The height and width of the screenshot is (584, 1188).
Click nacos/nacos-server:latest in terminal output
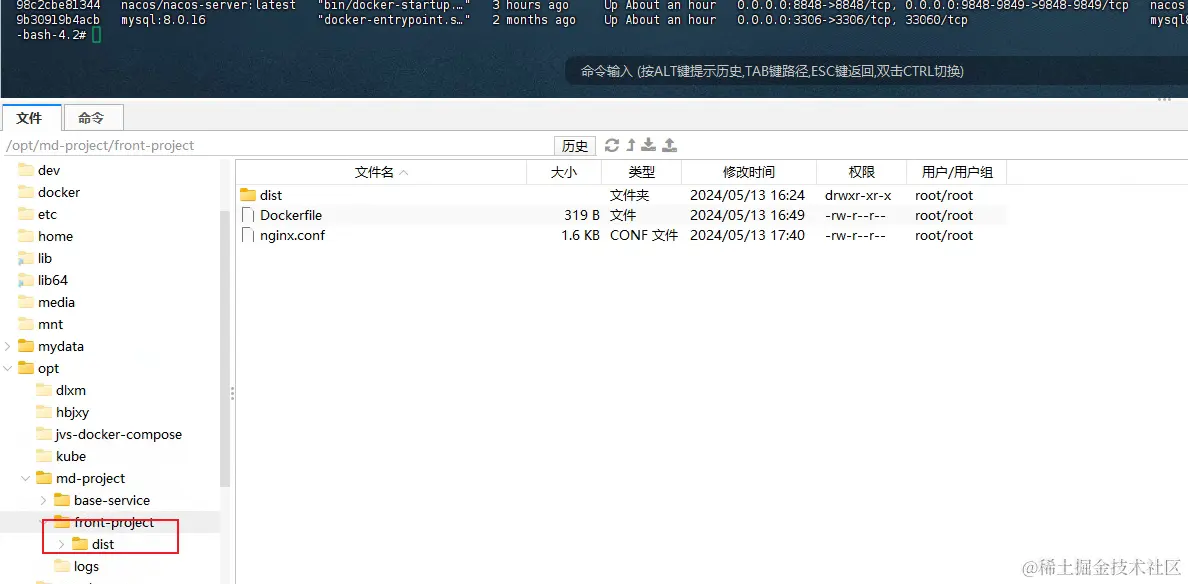pos(208,5)
